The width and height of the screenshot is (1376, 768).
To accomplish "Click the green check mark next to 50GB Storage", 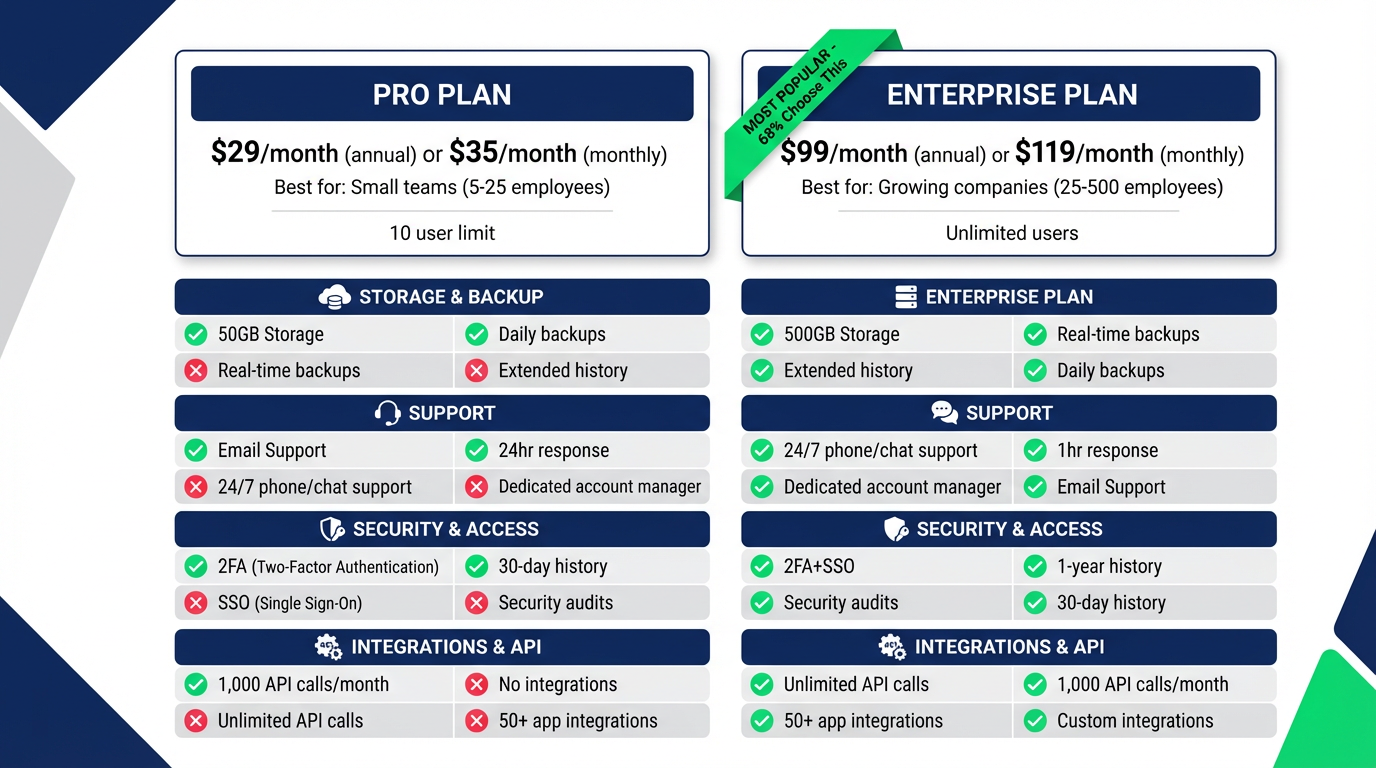I will click(195, 334).
